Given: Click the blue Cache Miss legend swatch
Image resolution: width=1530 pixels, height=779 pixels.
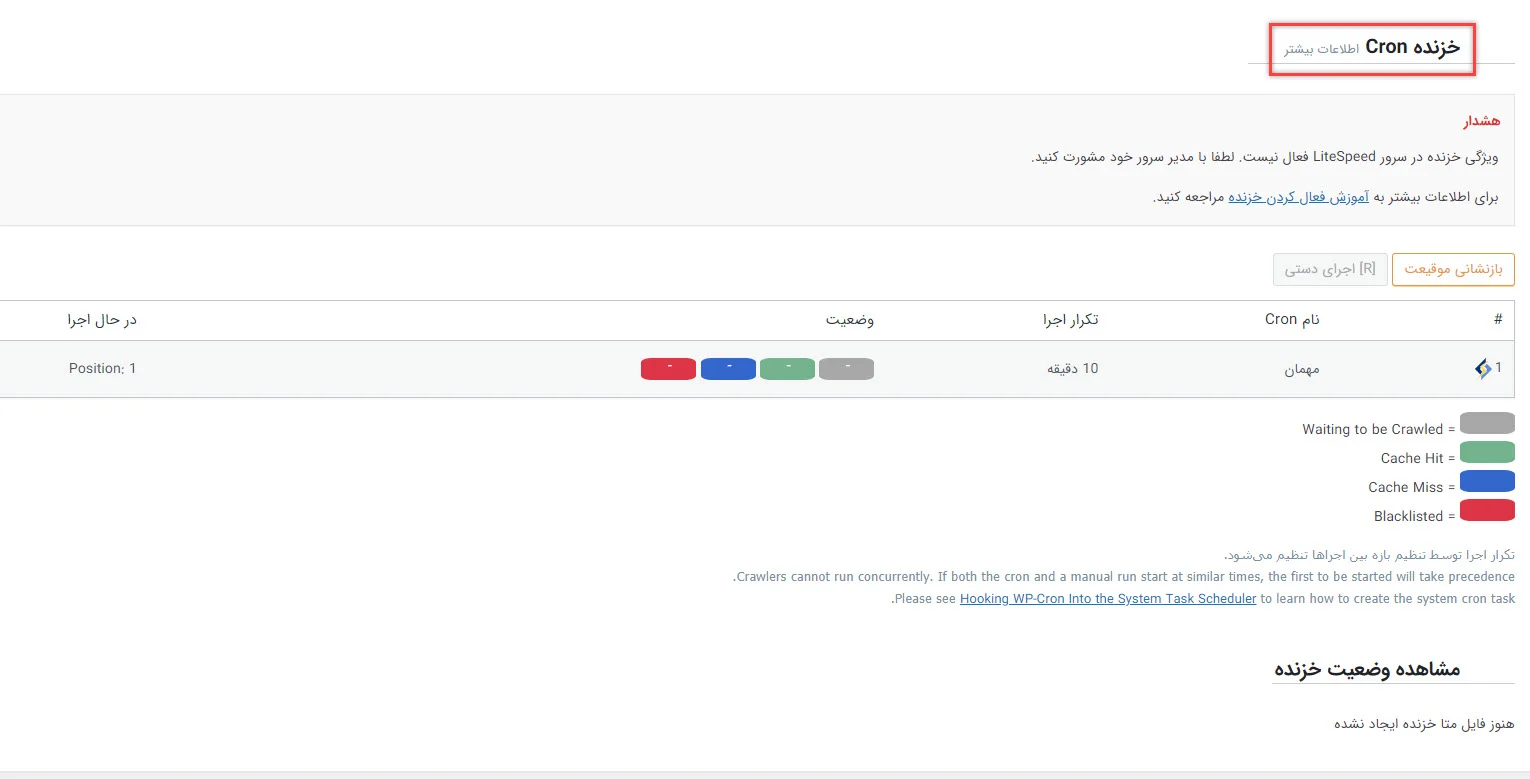Looking at the screenshot, I should pyautogui.click(x=1487, y=481).
